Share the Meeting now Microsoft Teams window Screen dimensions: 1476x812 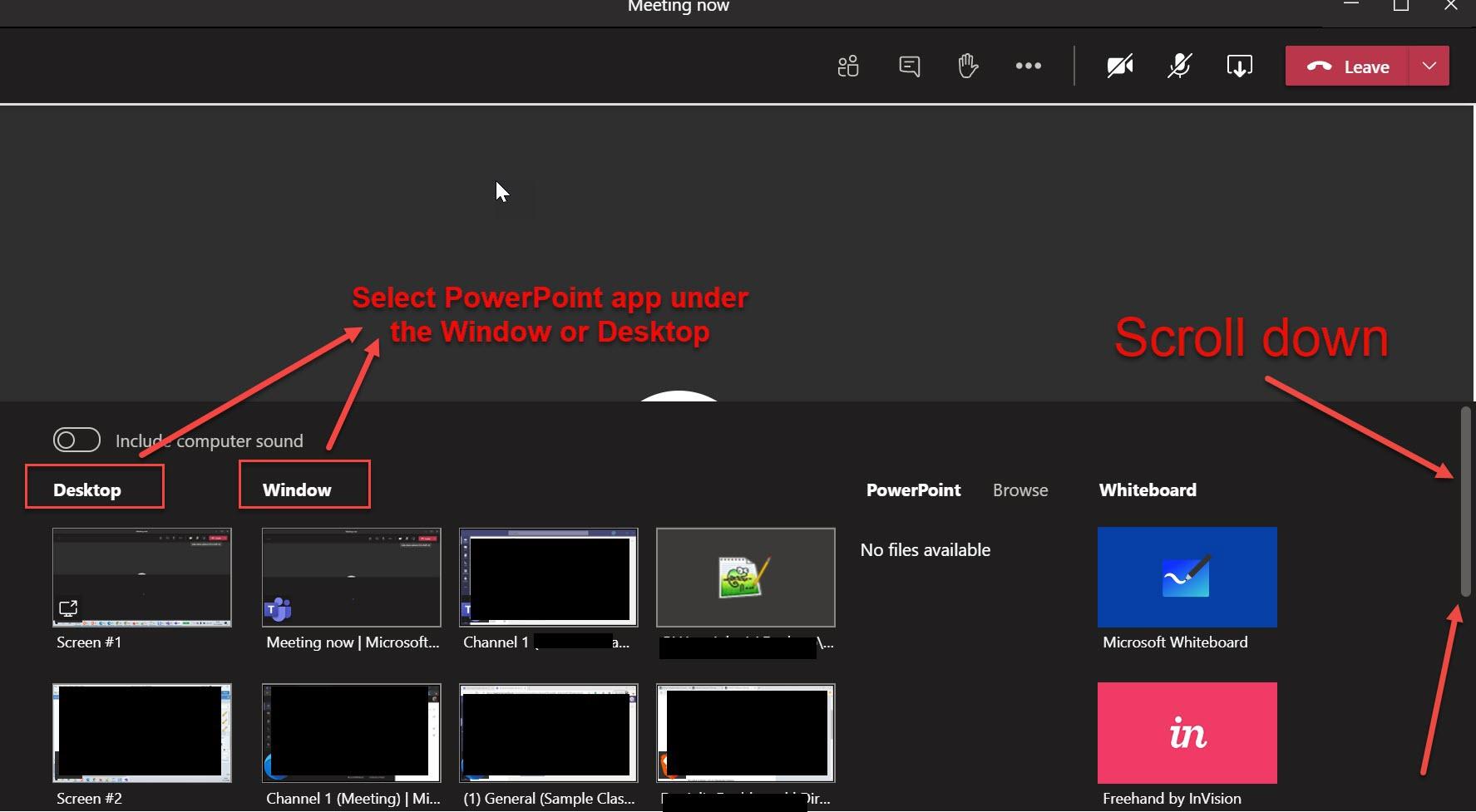coord(352,577)
